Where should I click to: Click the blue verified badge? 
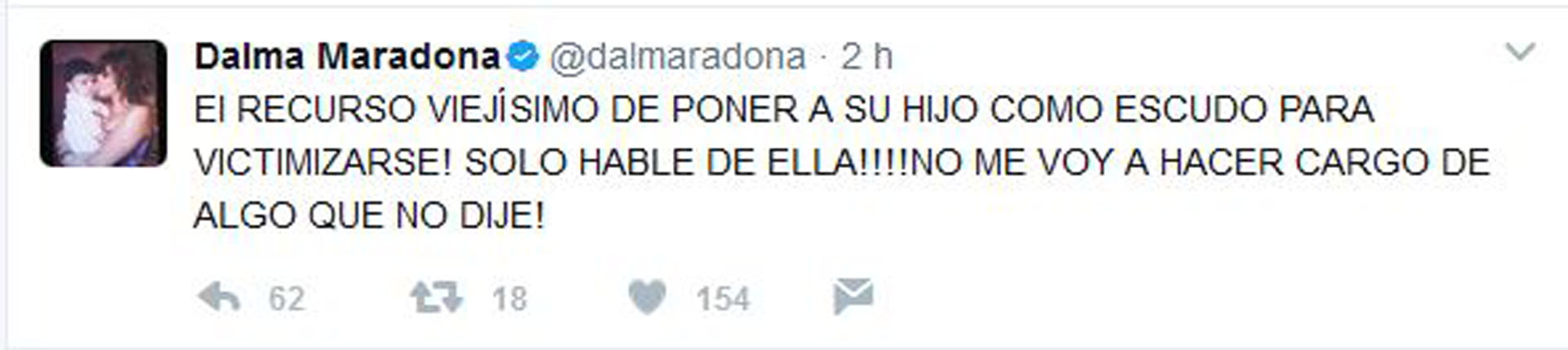pos(523,57)
